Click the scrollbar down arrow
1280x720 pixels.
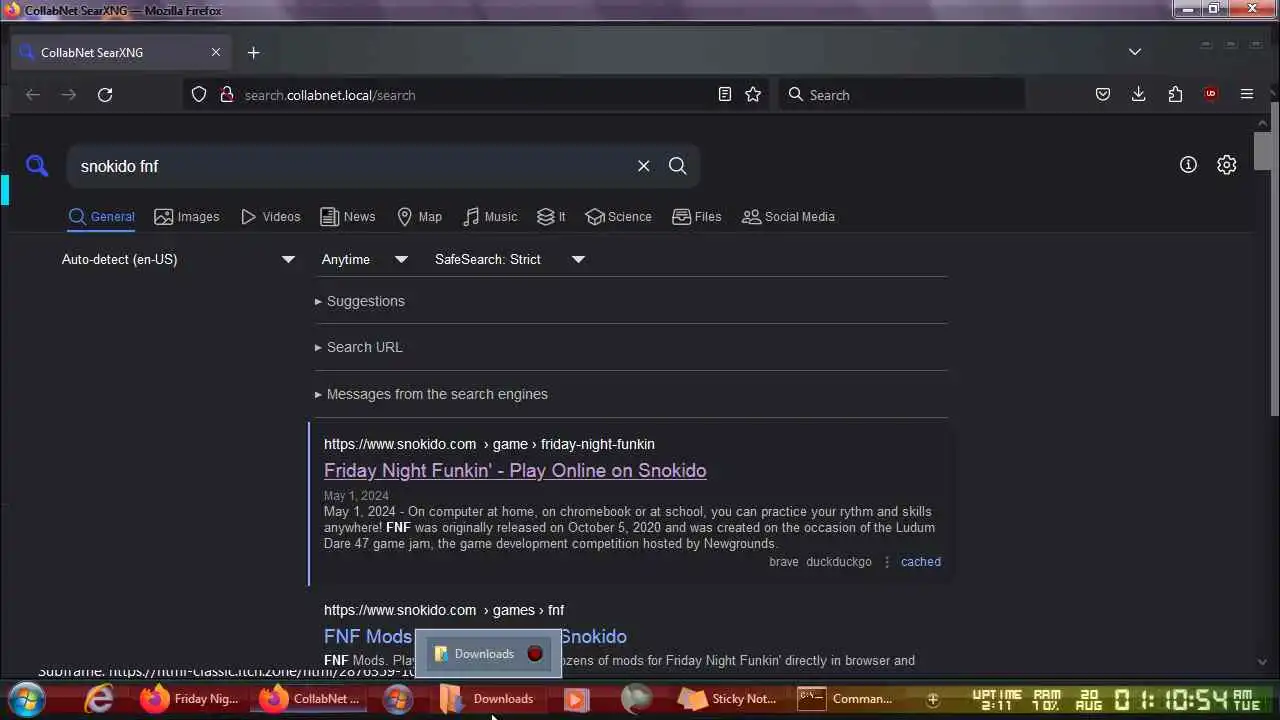pyautogui.click(x=1263, y=662)
